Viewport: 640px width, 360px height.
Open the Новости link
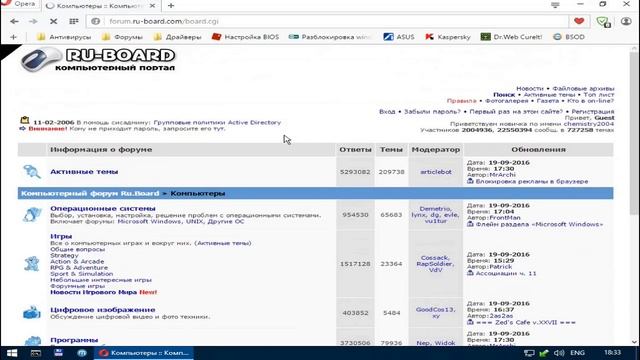(530, 89)
